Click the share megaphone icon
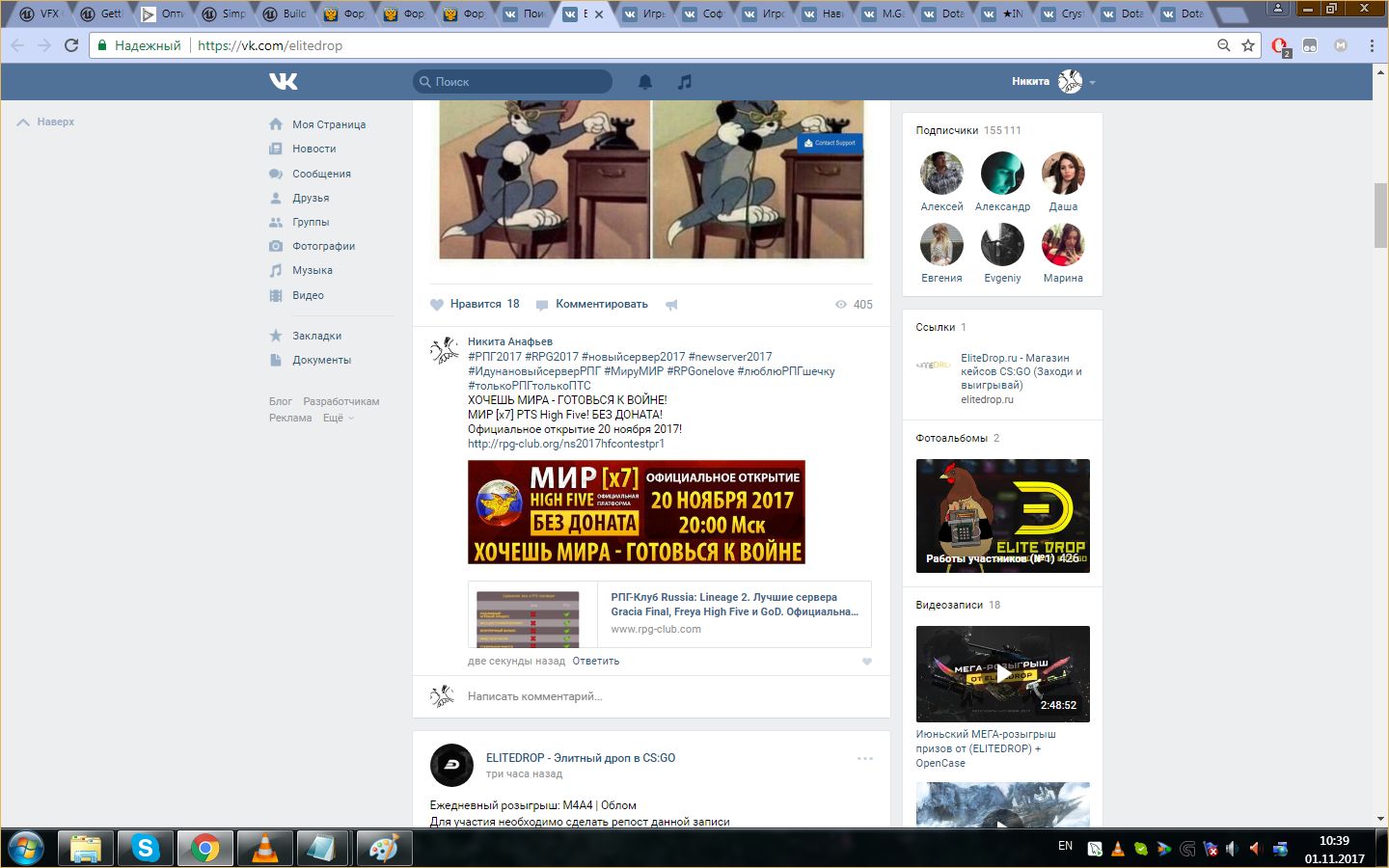The width and height of the screenshot is (1389, 868). (671, 305)
